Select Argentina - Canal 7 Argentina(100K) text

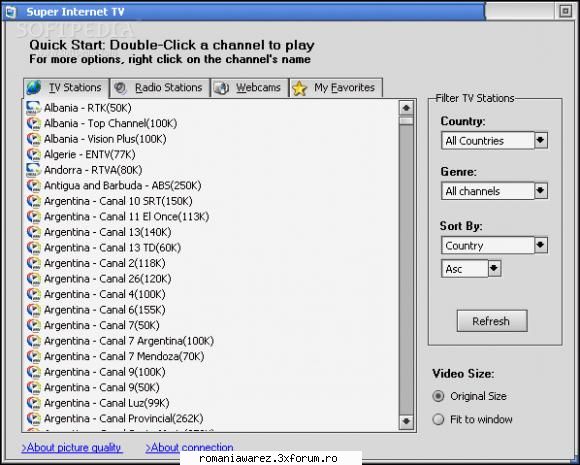click(x=129, y=341)
